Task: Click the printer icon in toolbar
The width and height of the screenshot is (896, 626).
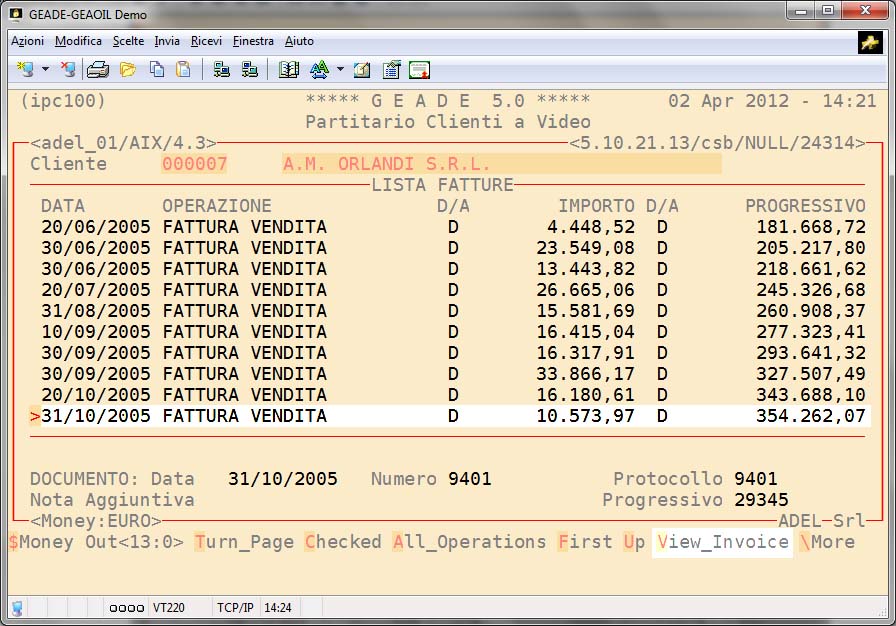Action: (x=97, y=70)
